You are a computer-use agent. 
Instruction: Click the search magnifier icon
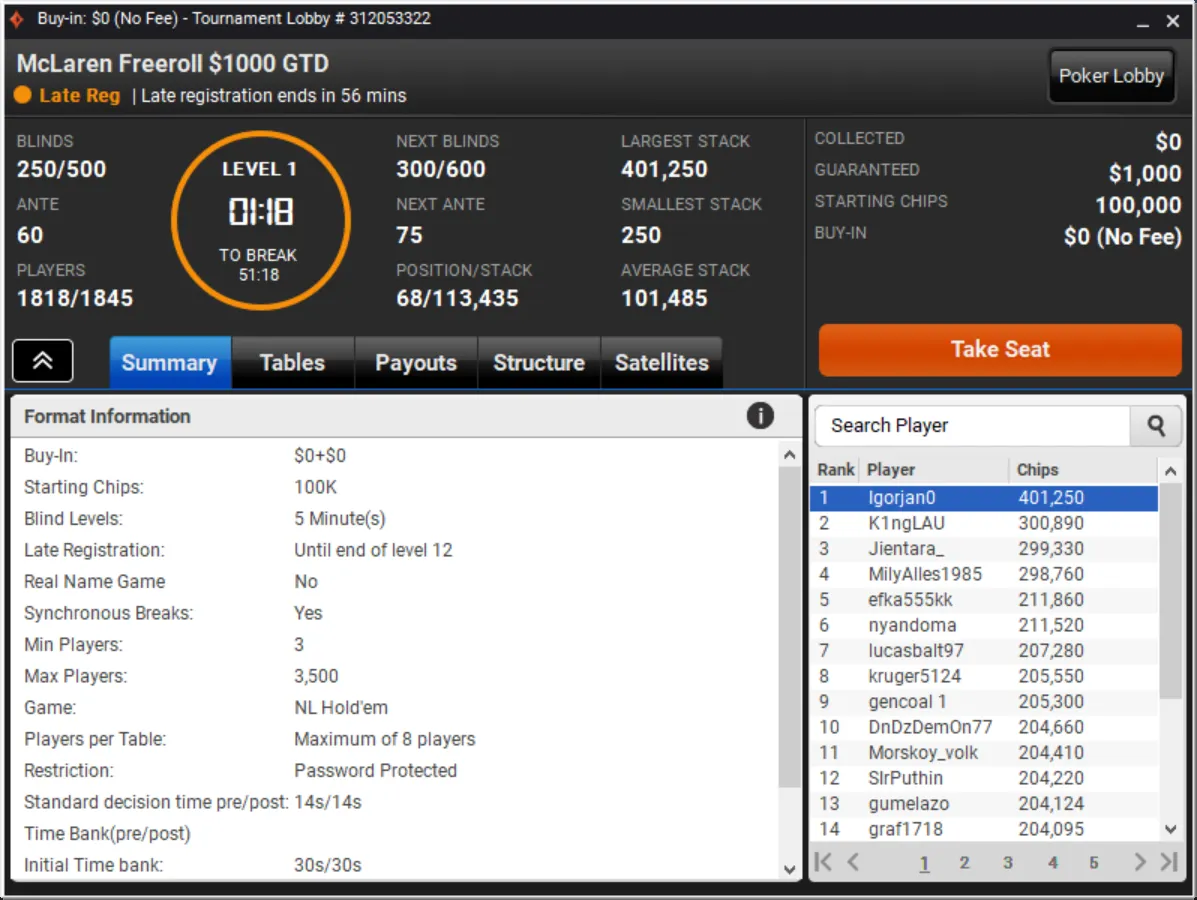click(x=1156, y=426)
